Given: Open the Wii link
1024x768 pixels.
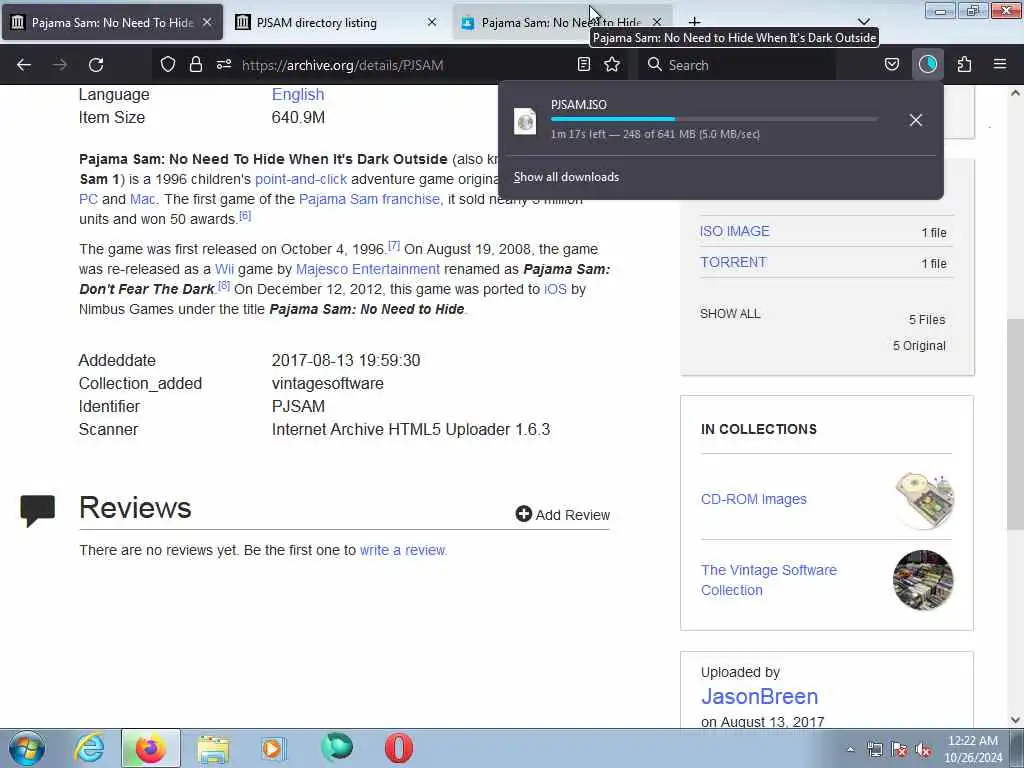Looking at the screenshot, I should point(224,269).
